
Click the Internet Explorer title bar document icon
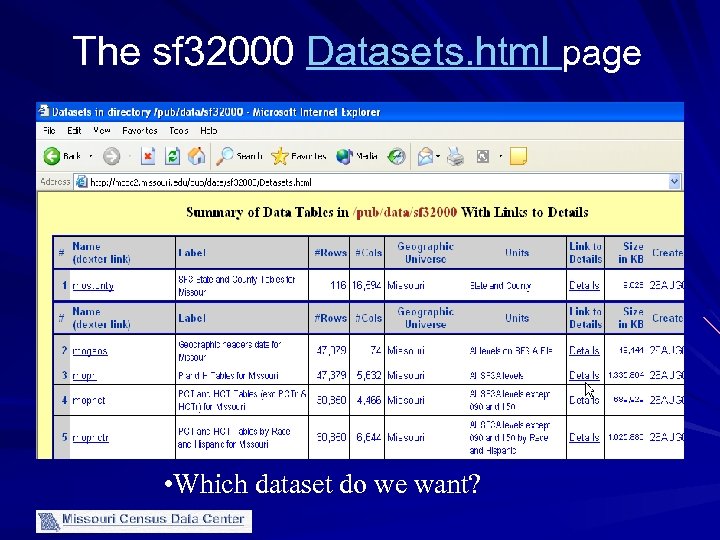[44, 111]
